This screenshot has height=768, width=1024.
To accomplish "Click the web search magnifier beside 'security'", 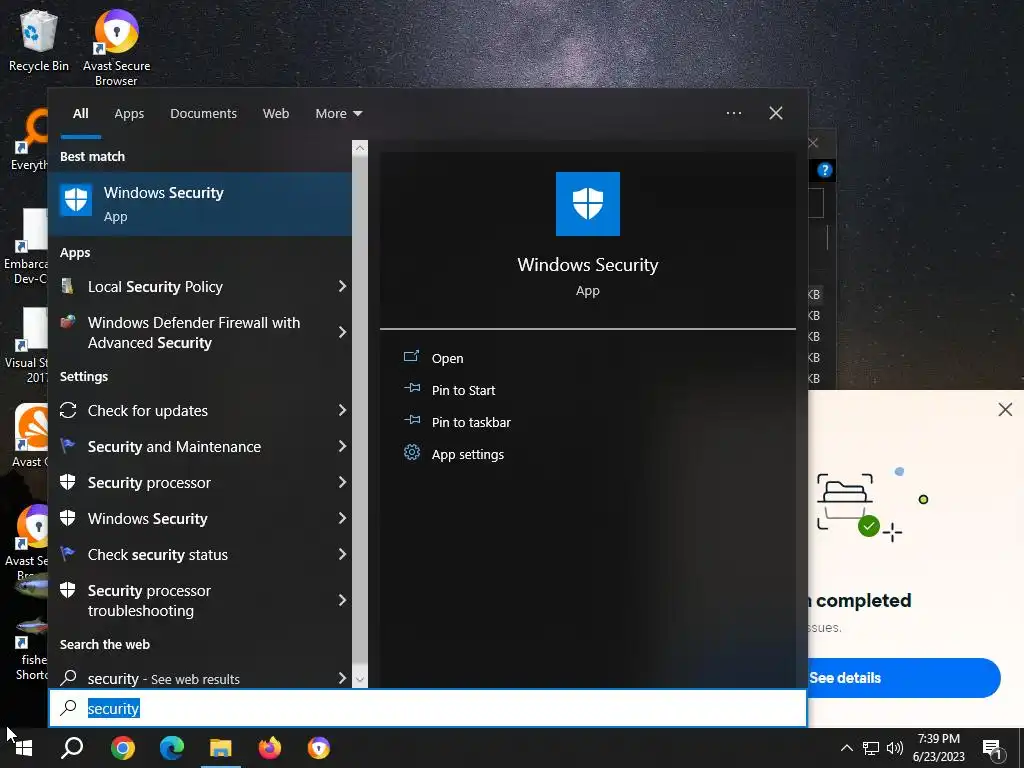I will pos(69,677).
